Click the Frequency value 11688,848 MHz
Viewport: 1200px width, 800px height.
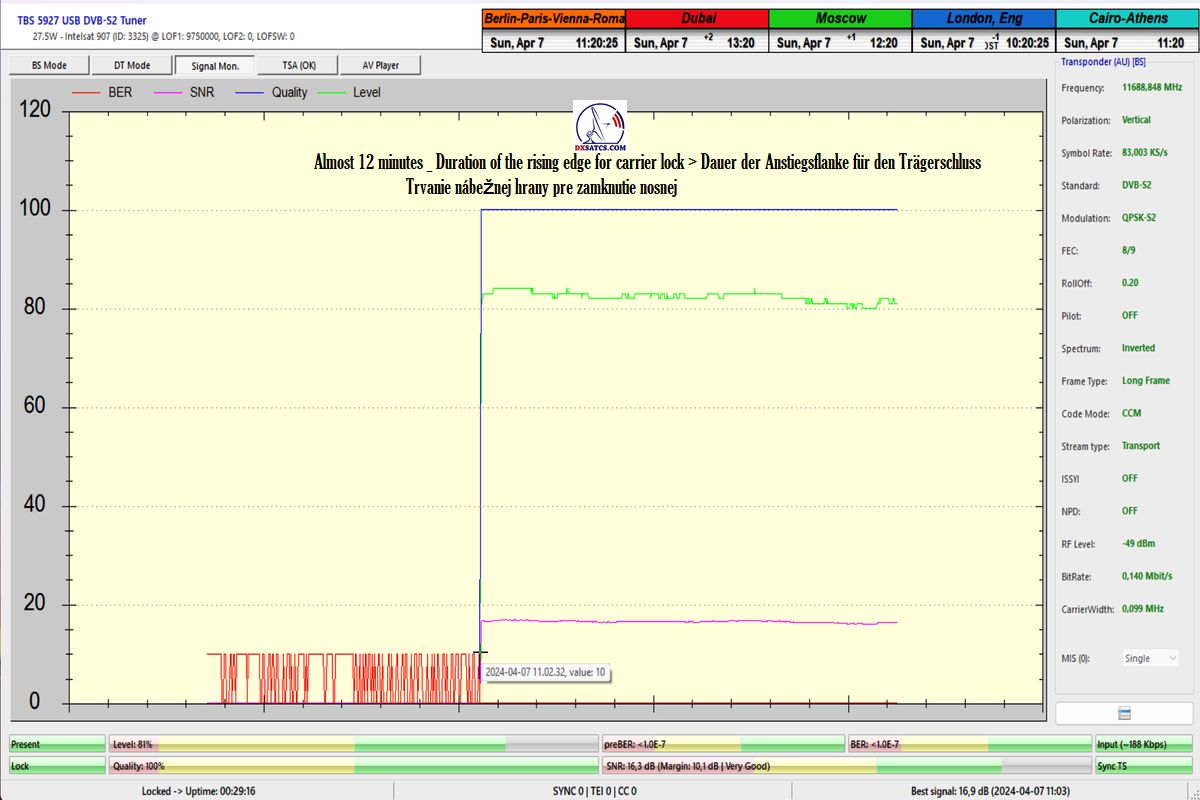pyautogui.click(x=1150, y=88)
